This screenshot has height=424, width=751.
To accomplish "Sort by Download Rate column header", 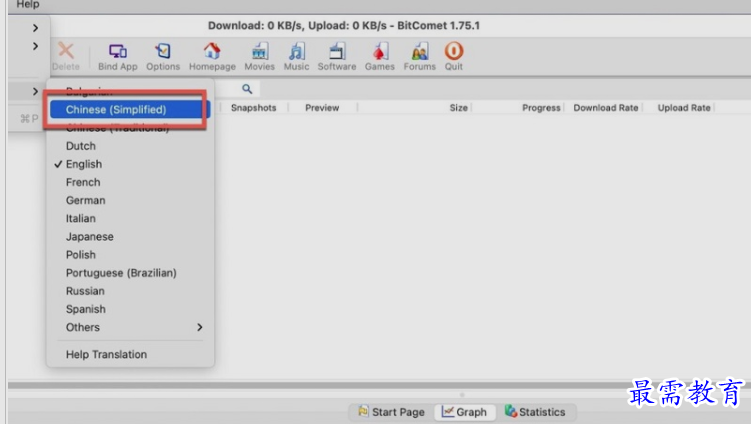I will pyautogui.click(x=605, y=108).
